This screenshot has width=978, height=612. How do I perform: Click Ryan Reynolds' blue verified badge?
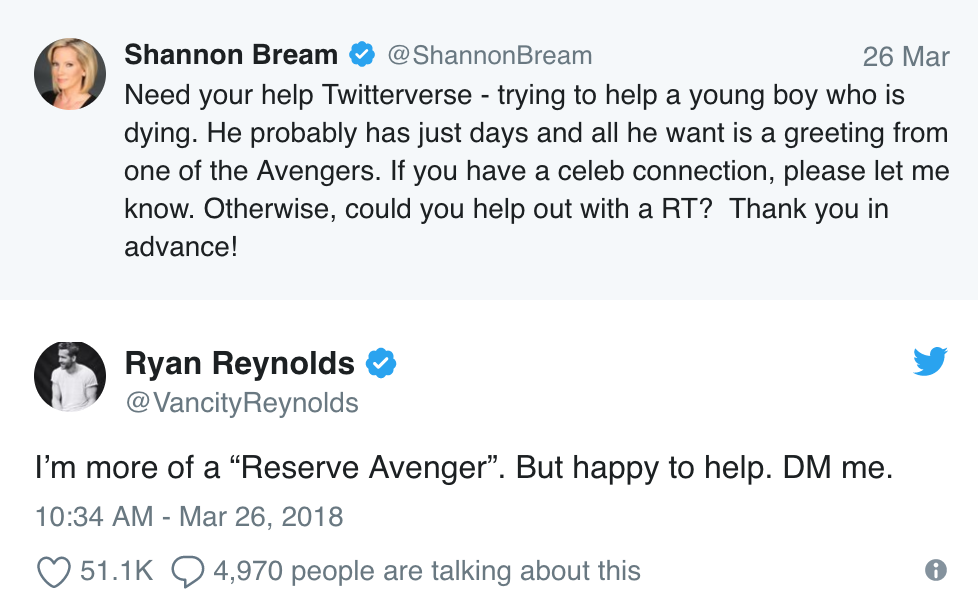tap(381, 363)
